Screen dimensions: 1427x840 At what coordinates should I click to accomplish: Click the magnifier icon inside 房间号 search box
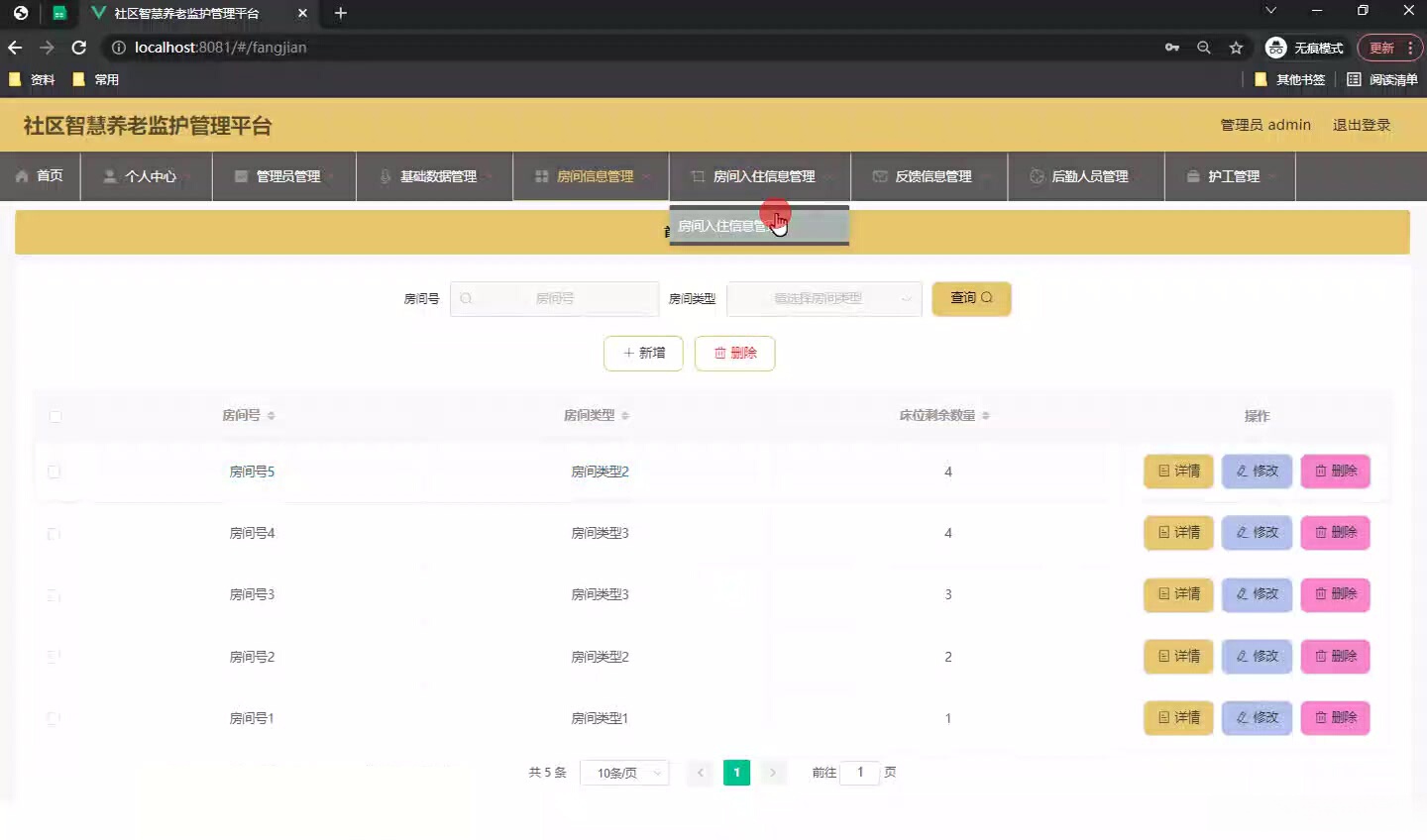(x=465, y=298)
